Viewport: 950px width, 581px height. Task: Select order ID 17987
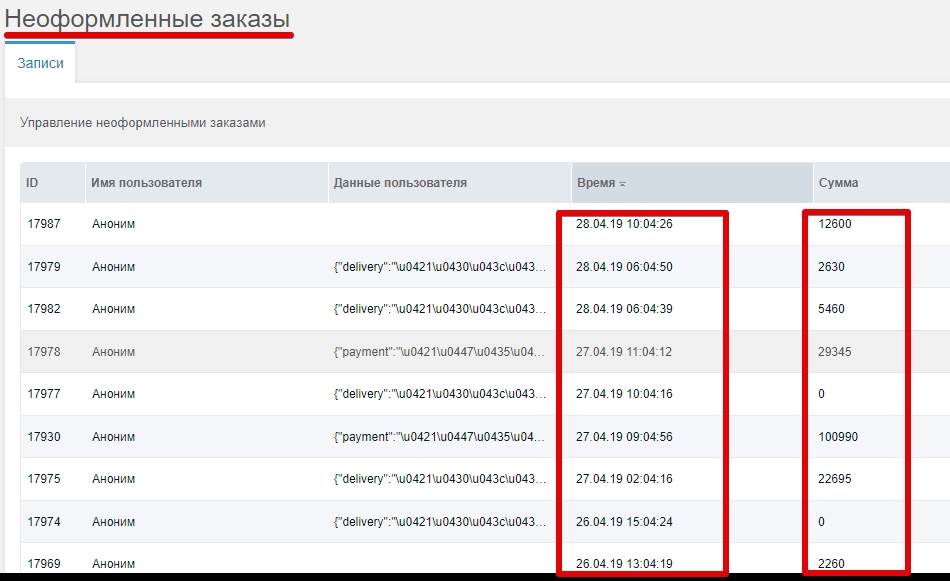(44, 224)
